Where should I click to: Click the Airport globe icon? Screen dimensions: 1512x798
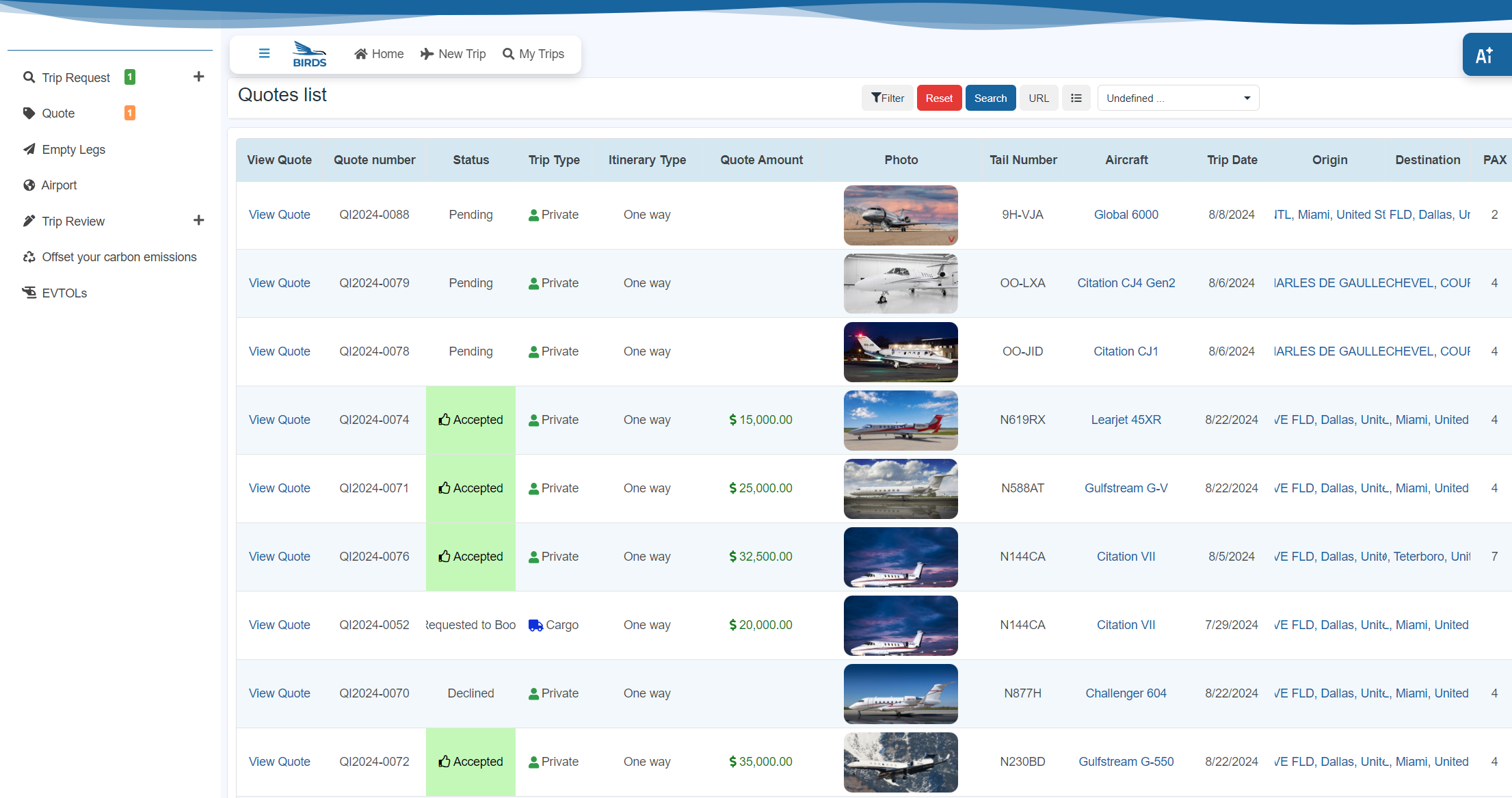click(29, 185)
